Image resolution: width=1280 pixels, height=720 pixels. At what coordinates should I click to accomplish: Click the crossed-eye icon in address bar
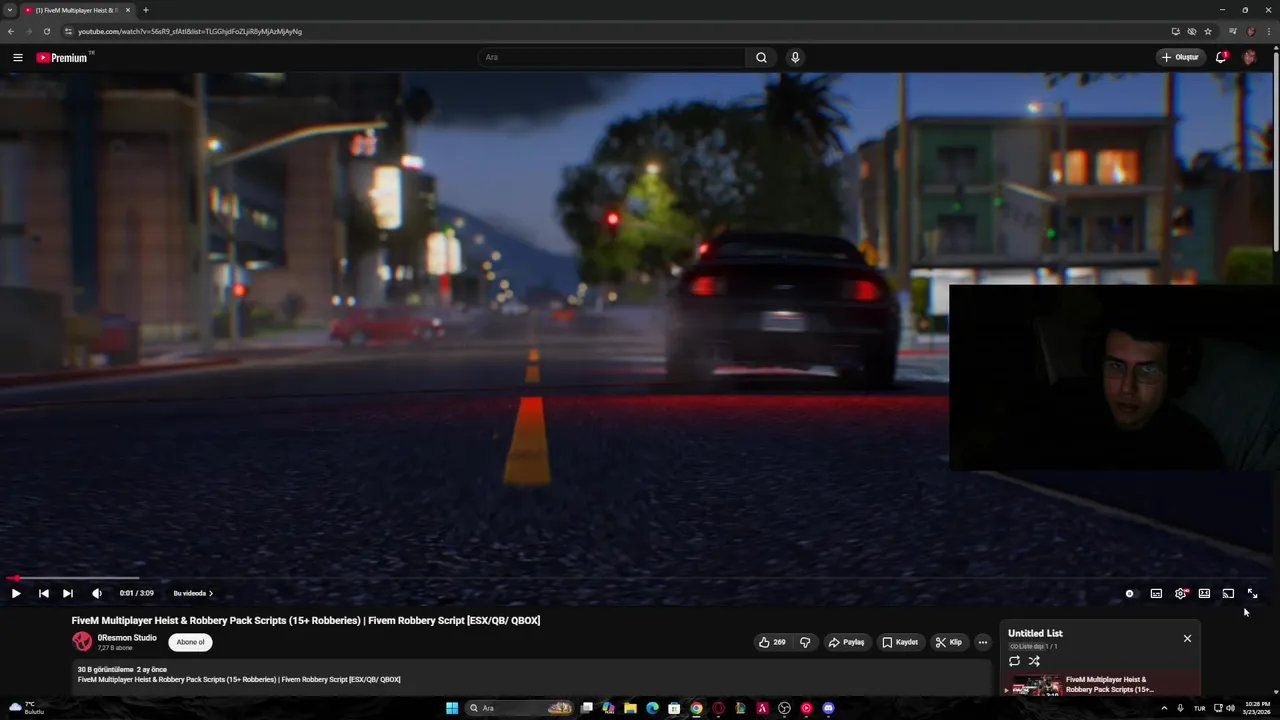click(x=1192, y=31)
